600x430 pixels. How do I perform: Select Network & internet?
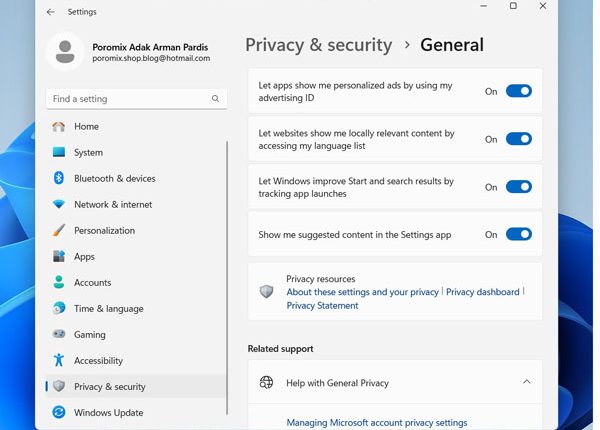[x=136, y=204]
